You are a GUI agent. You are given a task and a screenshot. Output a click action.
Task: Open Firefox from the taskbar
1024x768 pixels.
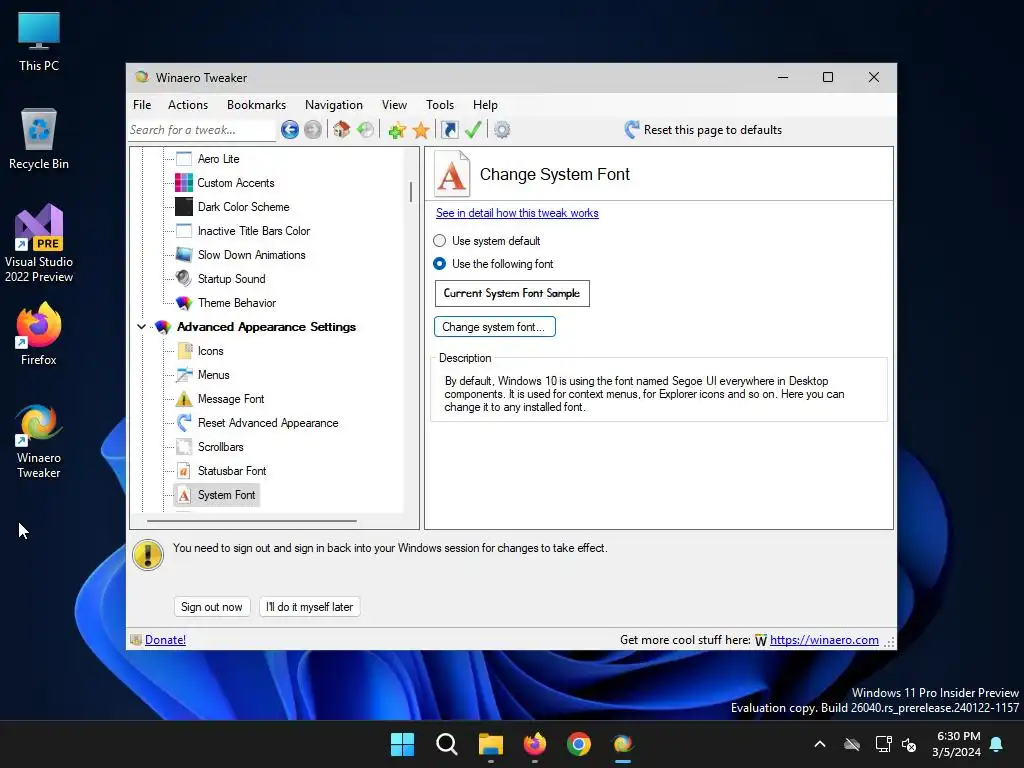click(x=535, y=744)
